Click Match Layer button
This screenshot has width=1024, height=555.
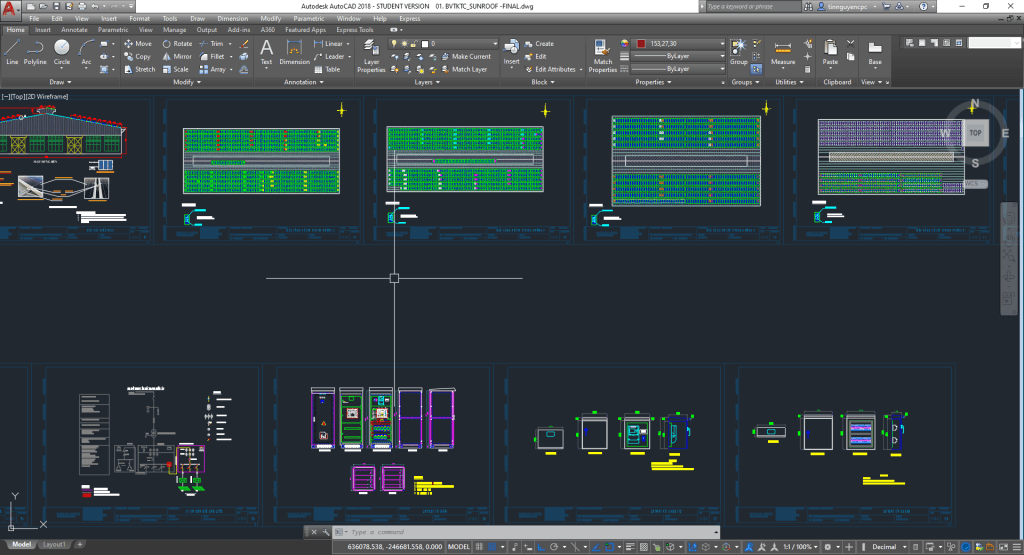coord(464,69)
